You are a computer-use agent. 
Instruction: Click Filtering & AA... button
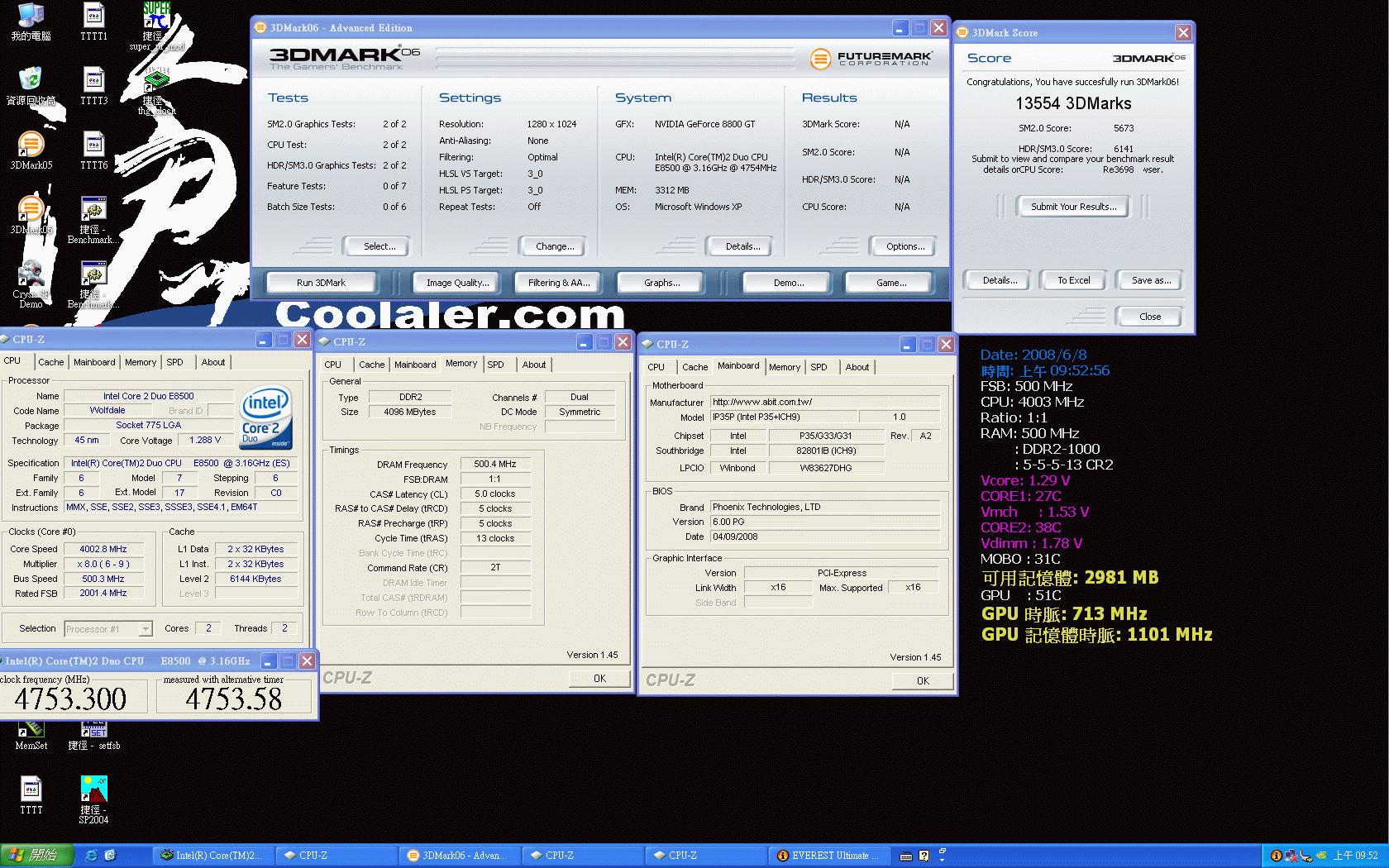(x=559, y=283)
